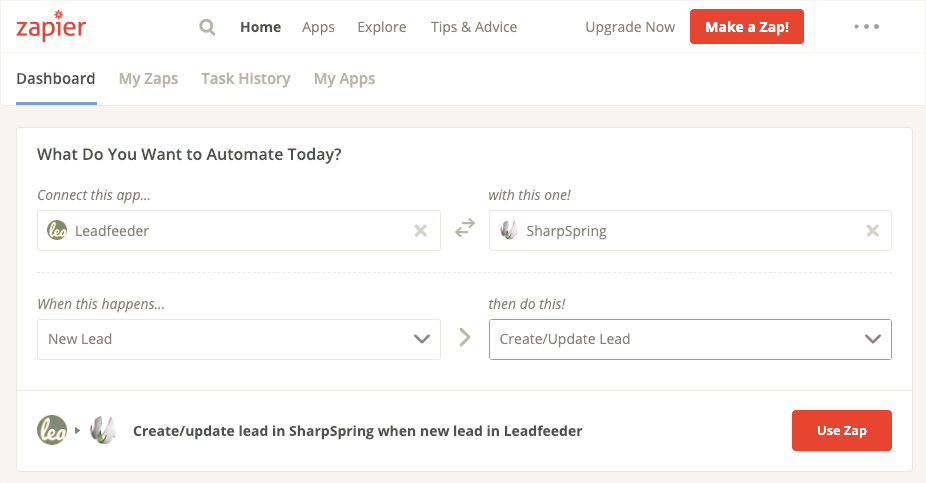The image size is (926, 483).
Task: Clear the Leadfeeder app selection
Action: (420, 231)
